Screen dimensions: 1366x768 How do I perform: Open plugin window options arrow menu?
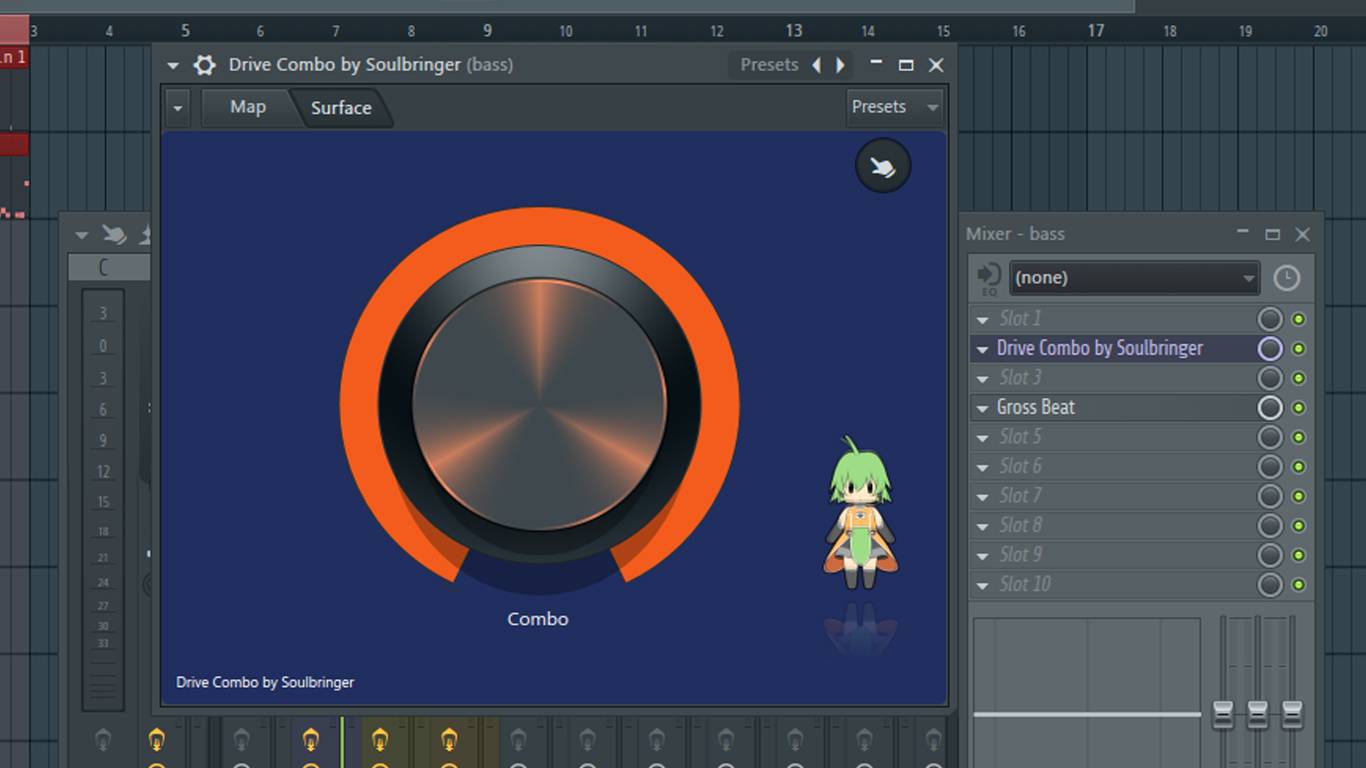click(x=173, y=65)
